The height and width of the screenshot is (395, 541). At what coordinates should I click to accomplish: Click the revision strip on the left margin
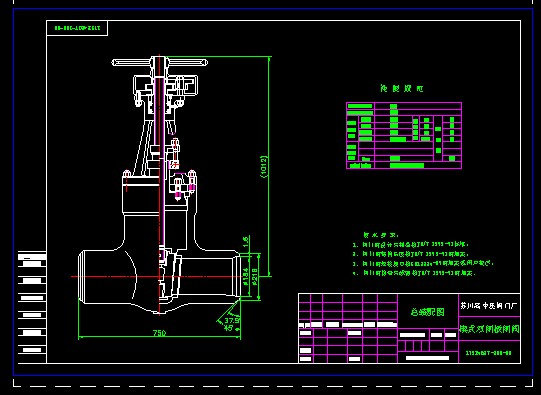click(32, 307)
